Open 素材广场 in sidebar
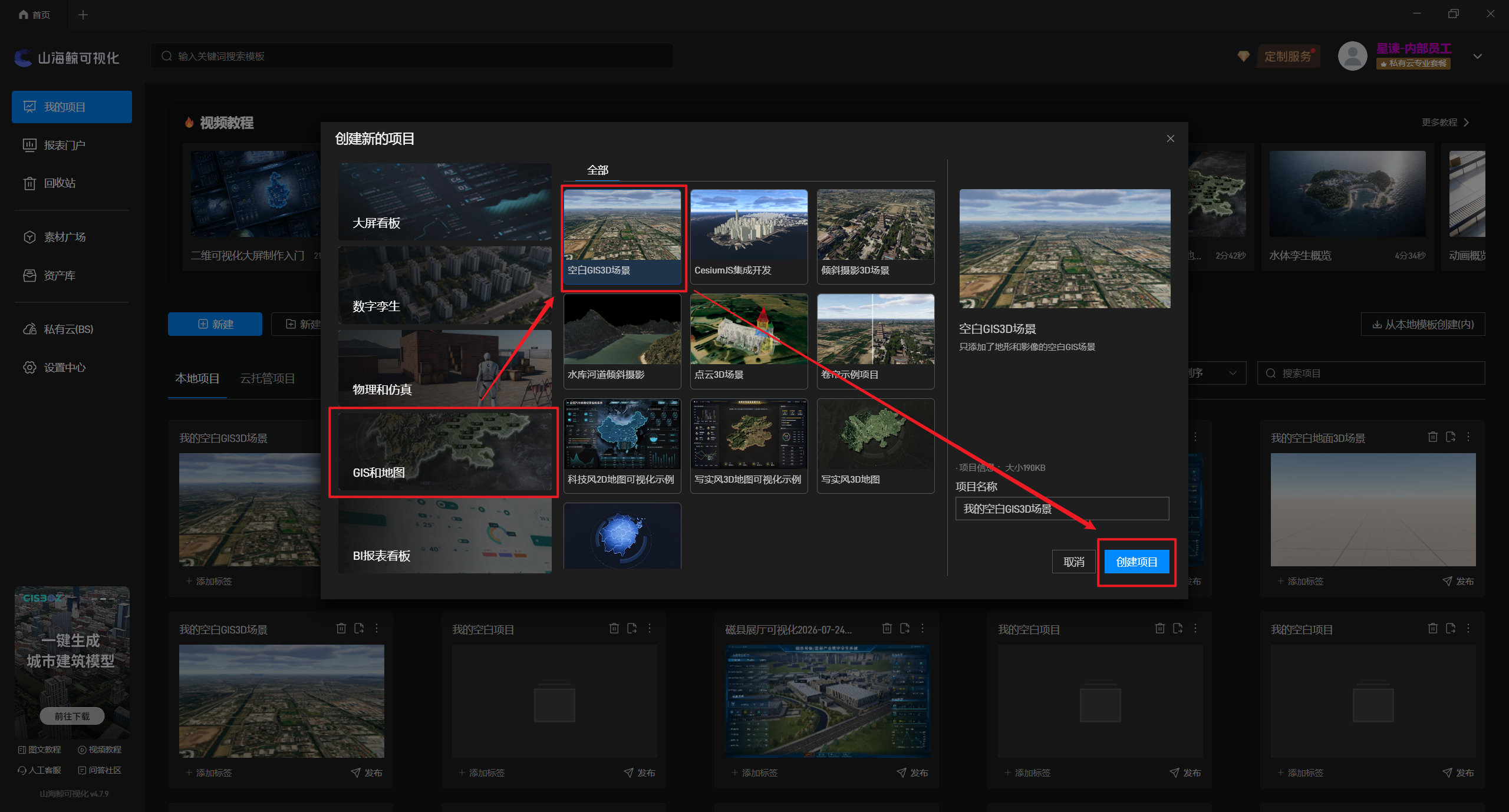 pyautogui.click(x=72, y=237)
